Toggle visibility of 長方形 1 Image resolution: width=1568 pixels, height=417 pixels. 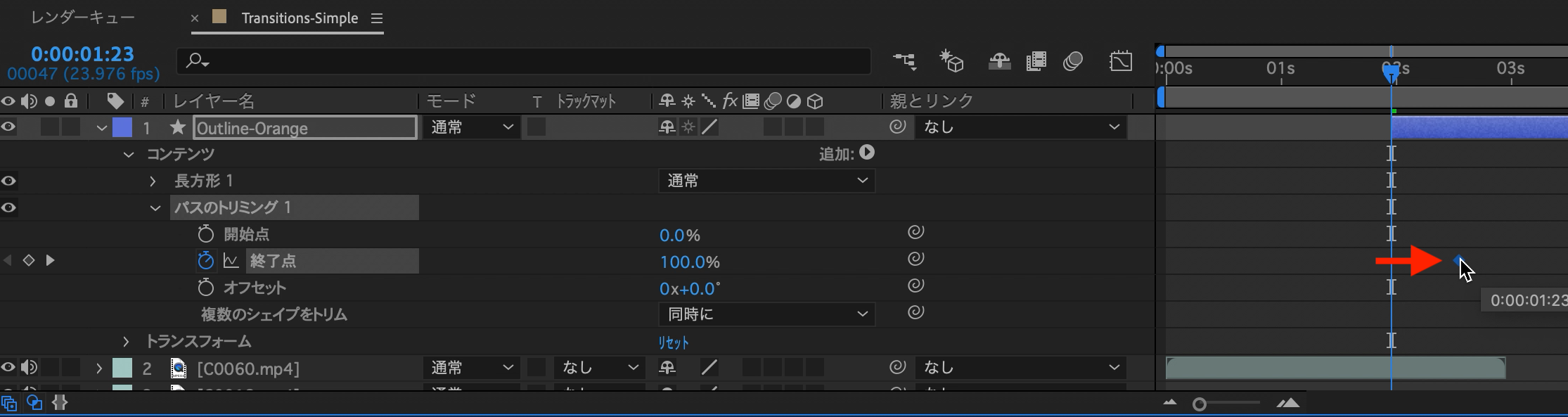pos(8,181)
